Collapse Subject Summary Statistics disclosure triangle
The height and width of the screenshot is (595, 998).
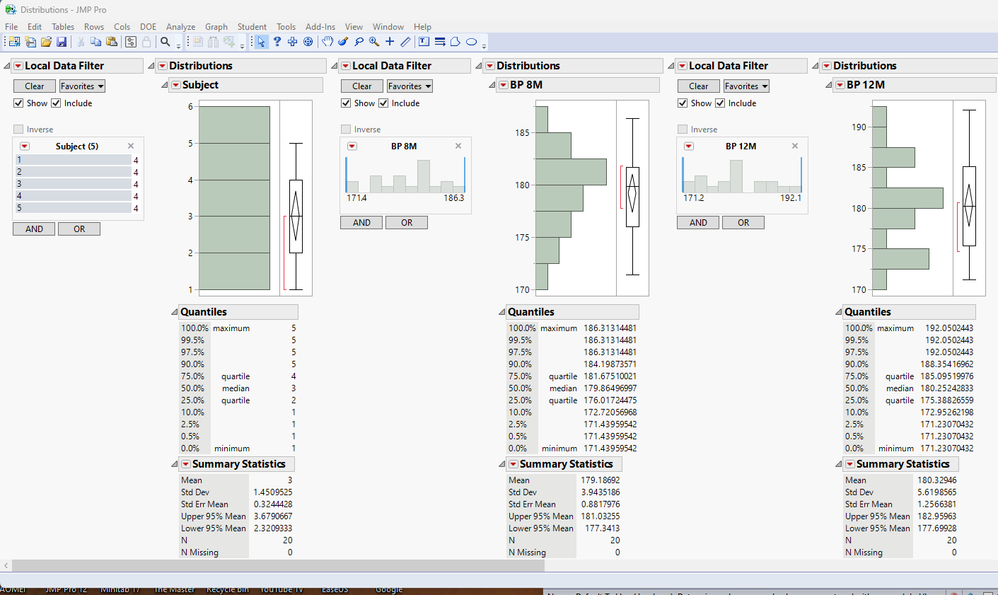pos(174,465)
